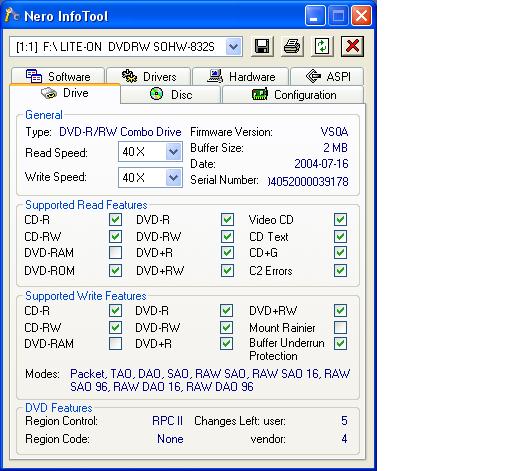Viewport: 512px width, 471px height.
Task: Toggle DVD-RW checkbox under Read Features
Action: 227,236
